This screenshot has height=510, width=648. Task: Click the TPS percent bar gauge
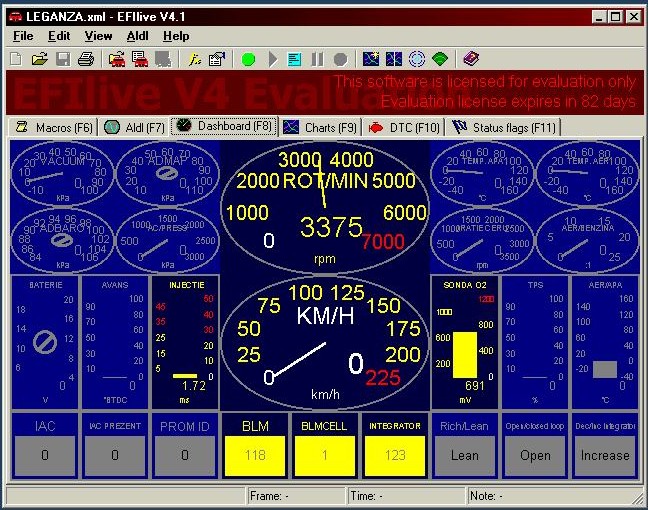[x=535, y=342]
